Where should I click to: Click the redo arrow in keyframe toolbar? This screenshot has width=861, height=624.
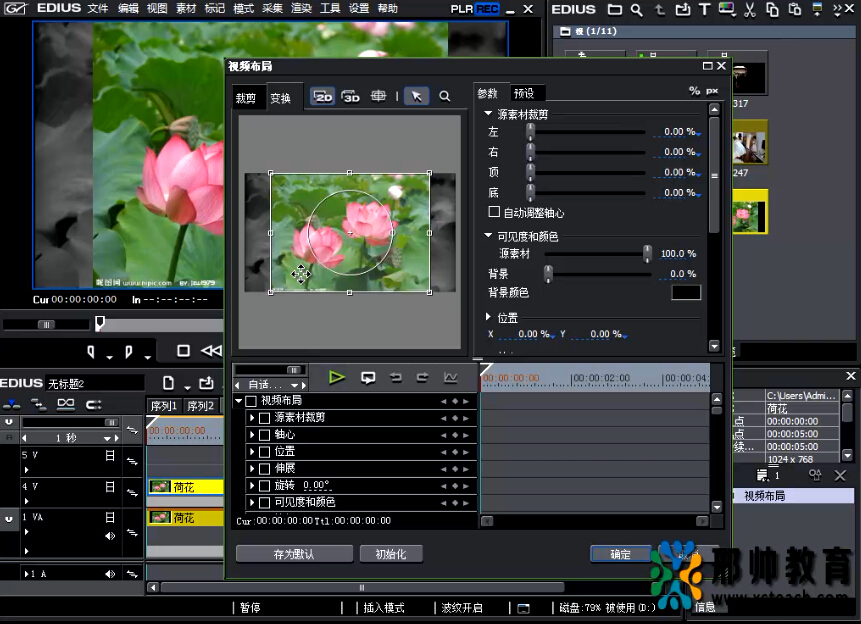pyautogui.click(x=422, y=377)
